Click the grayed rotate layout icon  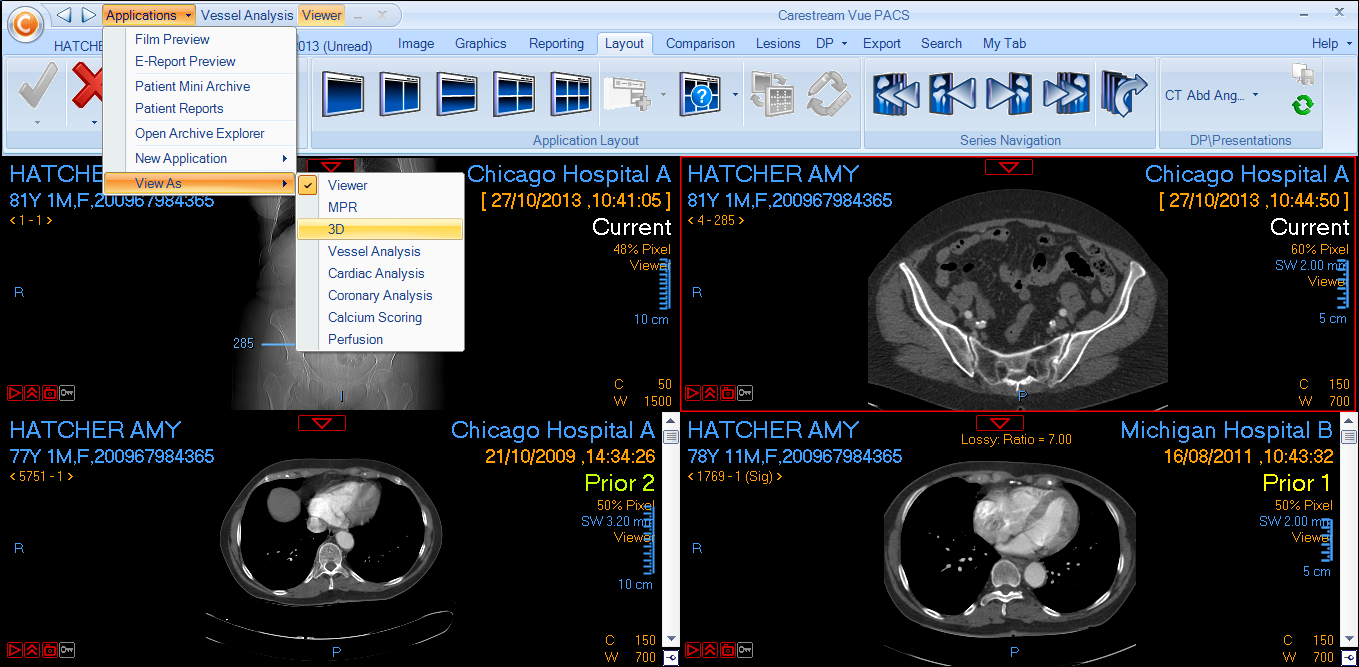[x=827, y=94]
